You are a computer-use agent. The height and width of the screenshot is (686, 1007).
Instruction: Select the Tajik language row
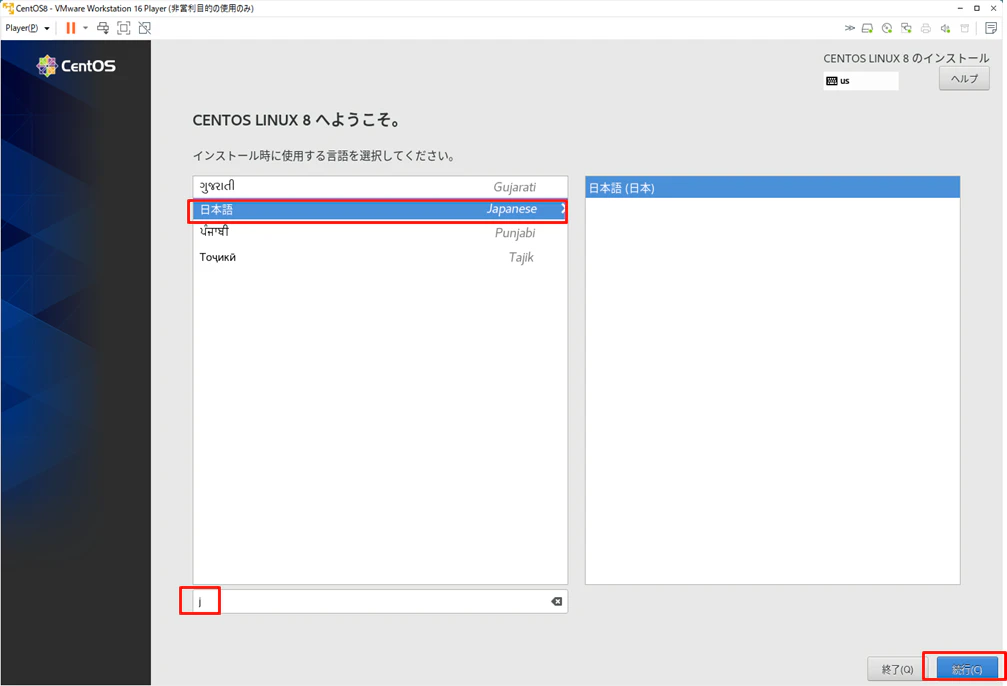click(380, 257)
